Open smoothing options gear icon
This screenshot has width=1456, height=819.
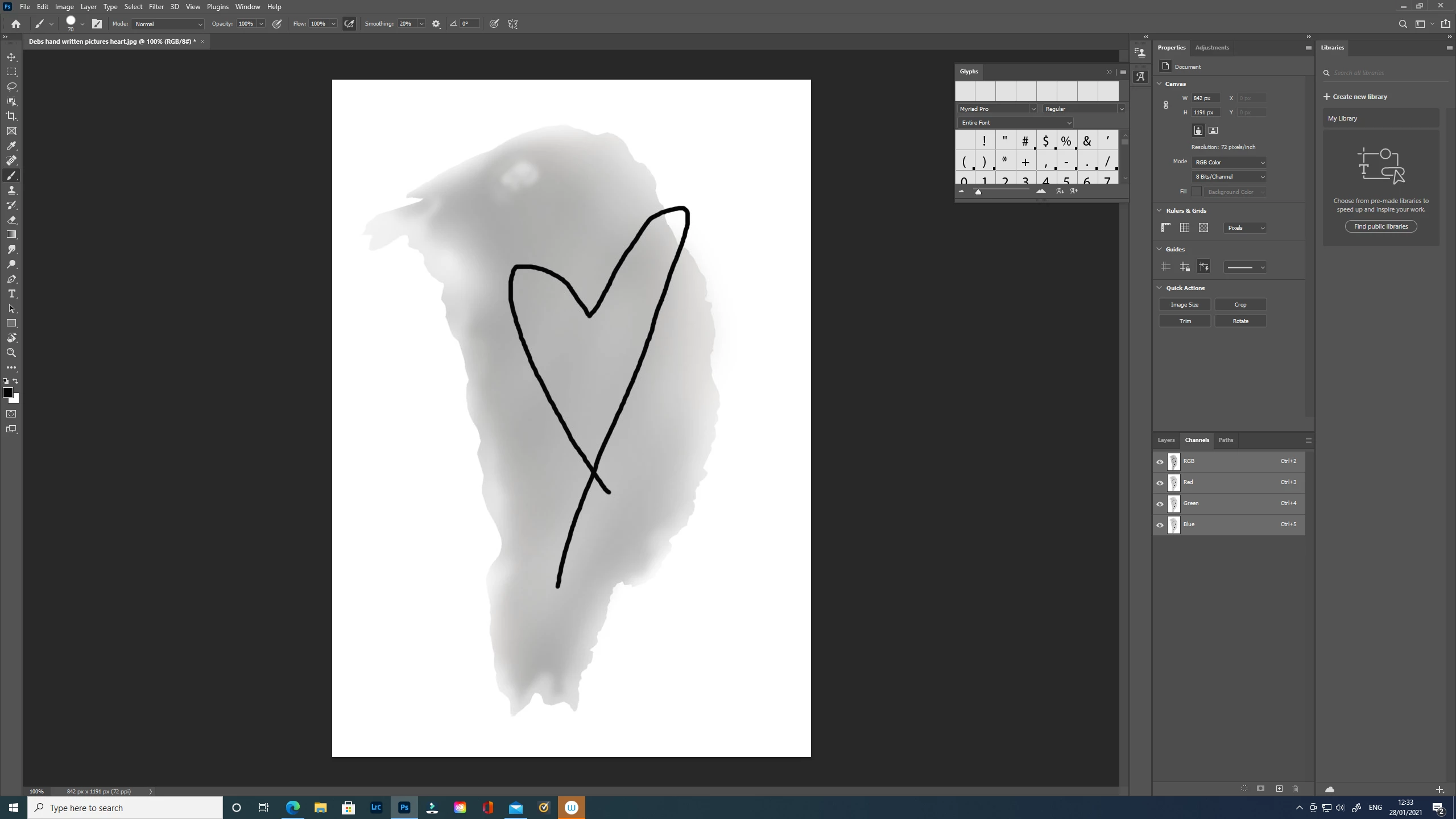pos(436,24)
